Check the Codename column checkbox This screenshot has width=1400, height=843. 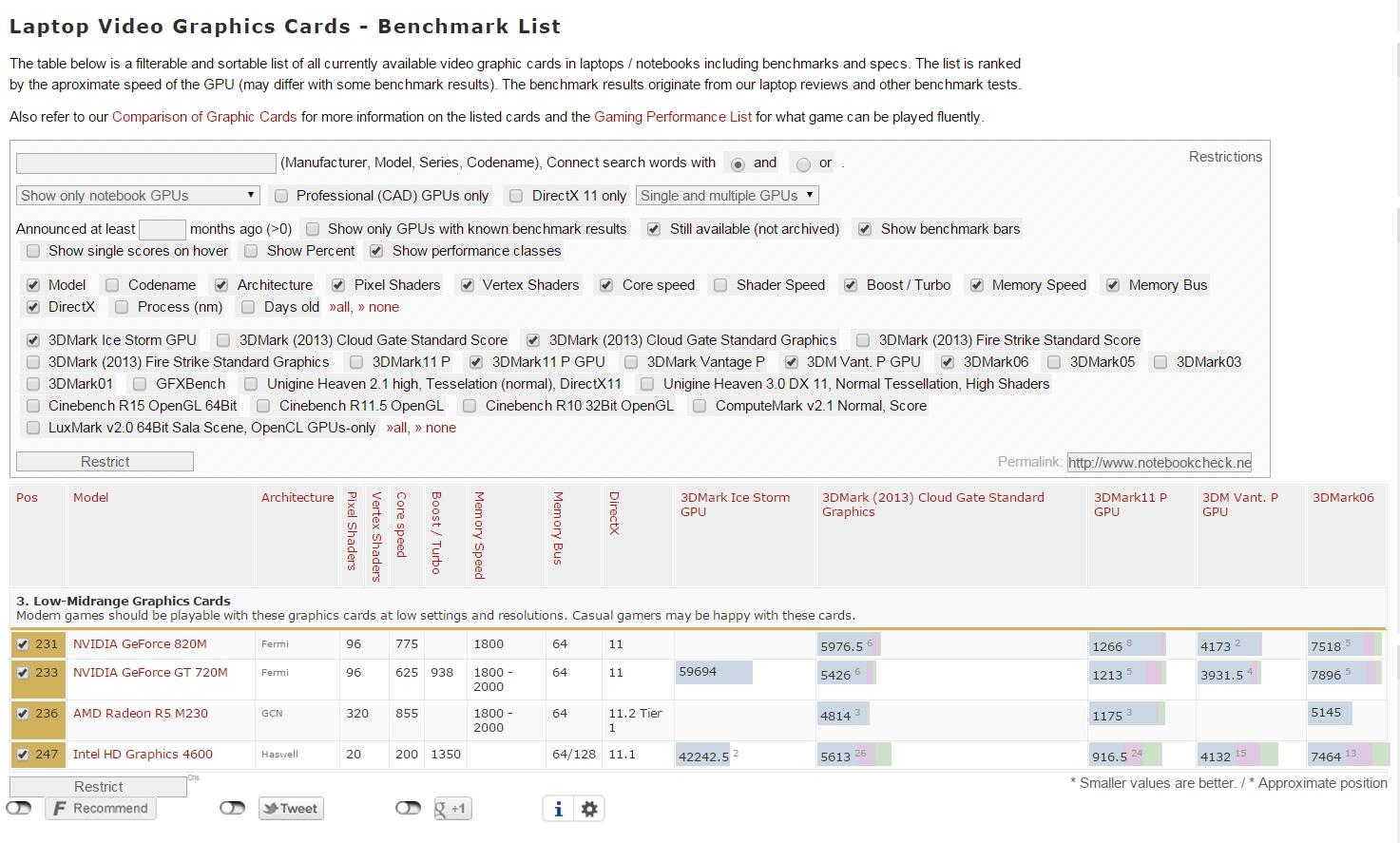coord(112,285)
